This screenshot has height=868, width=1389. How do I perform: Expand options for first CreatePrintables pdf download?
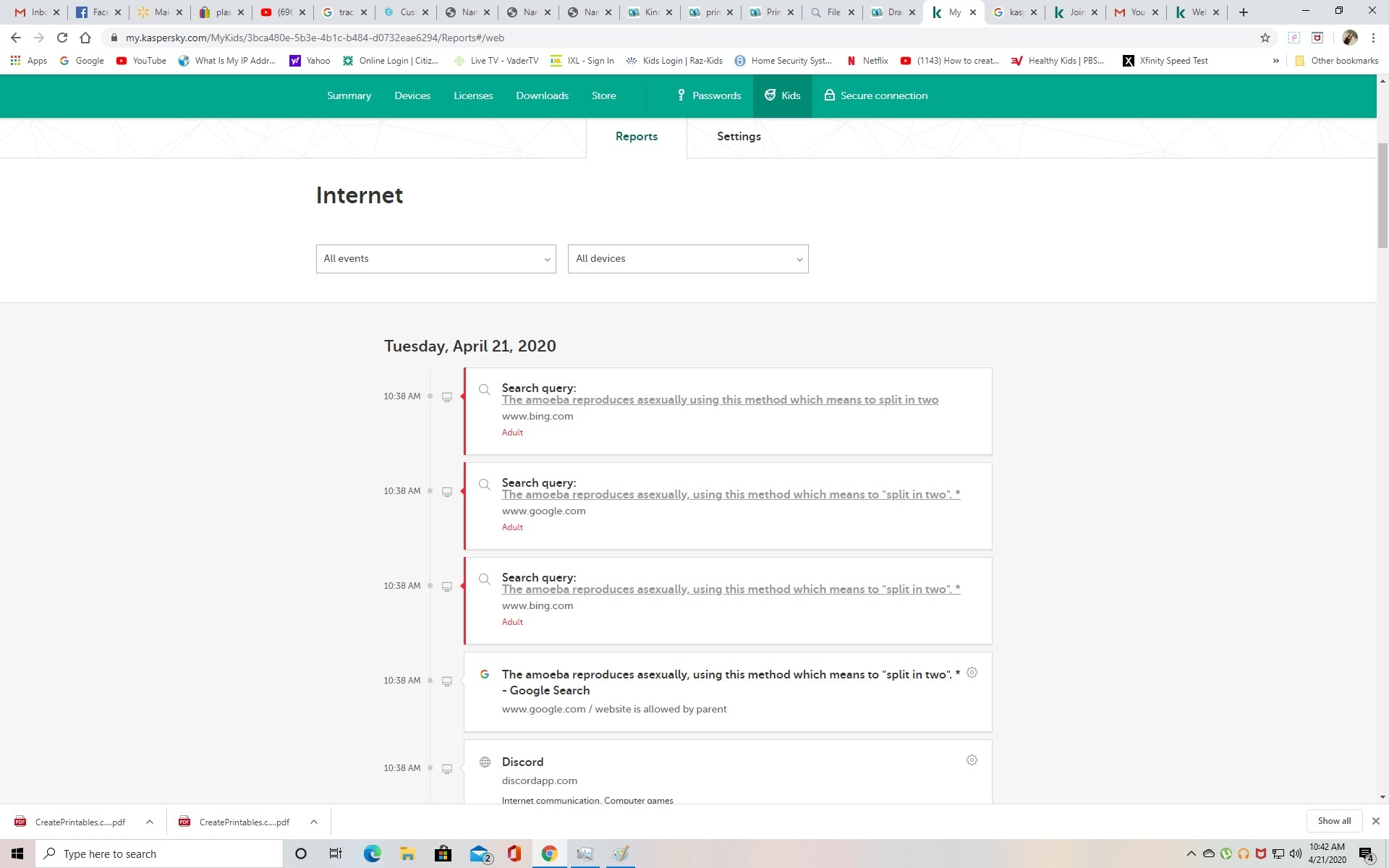(x=150, y=822)
